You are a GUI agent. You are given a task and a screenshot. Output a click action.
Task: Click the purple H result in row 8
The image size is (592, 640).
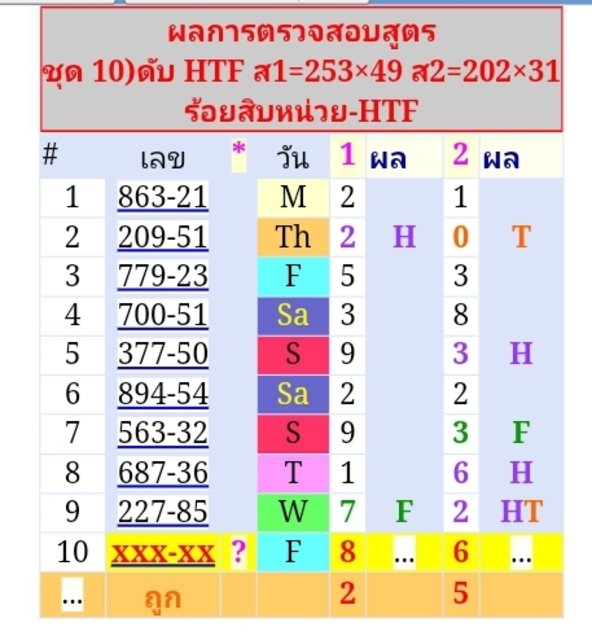click(x=521, y=473)
